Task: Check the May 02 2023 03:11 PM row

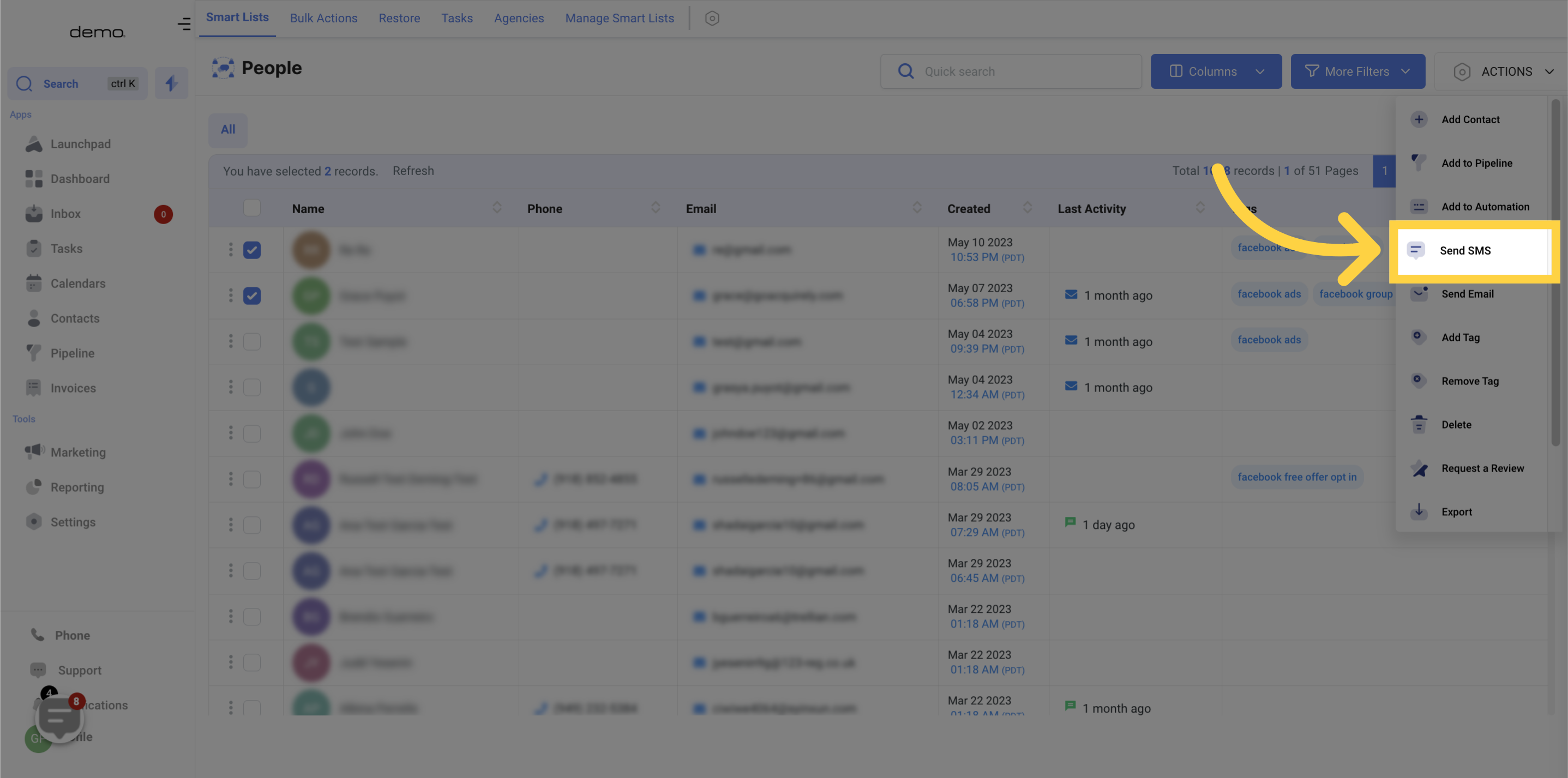Action: click(251, 433)
